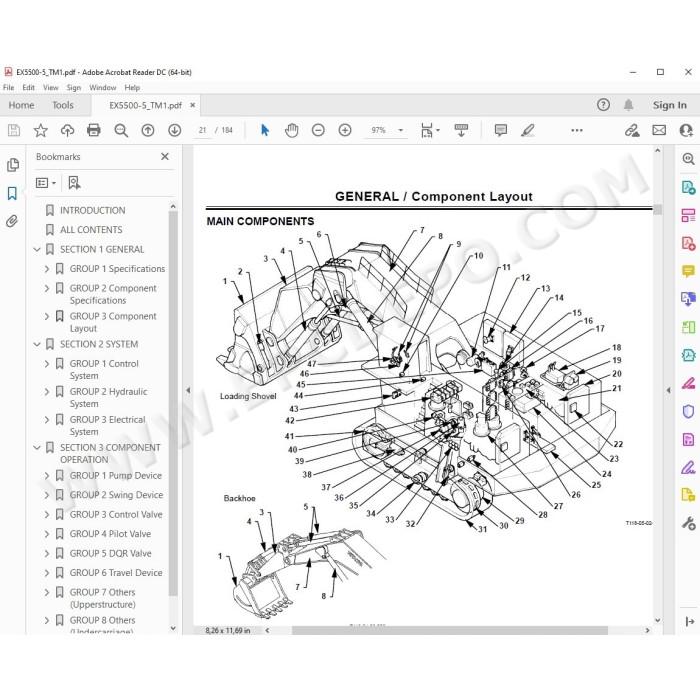Go to the next page arrow
The image size is (700, 700).
[x=175, y=130]
